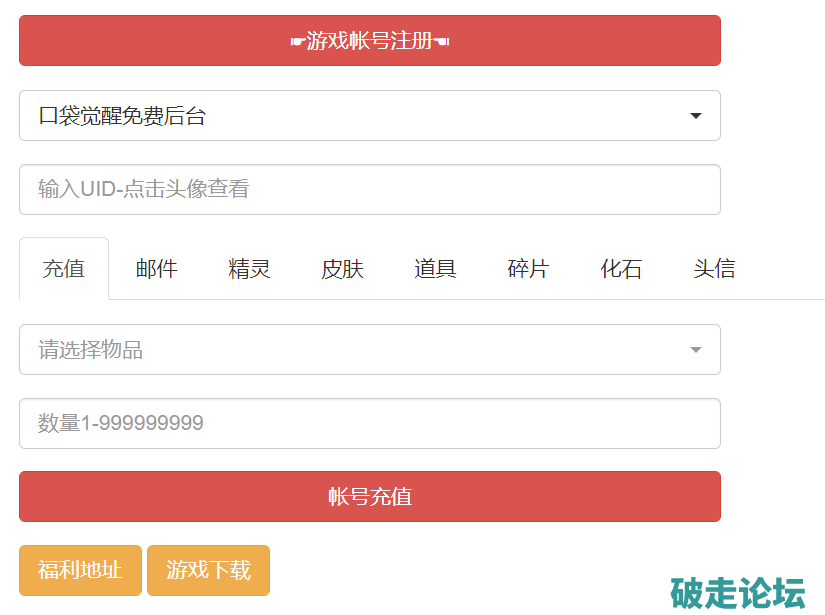Open the 精灵 tab

[x=249, y=269]
